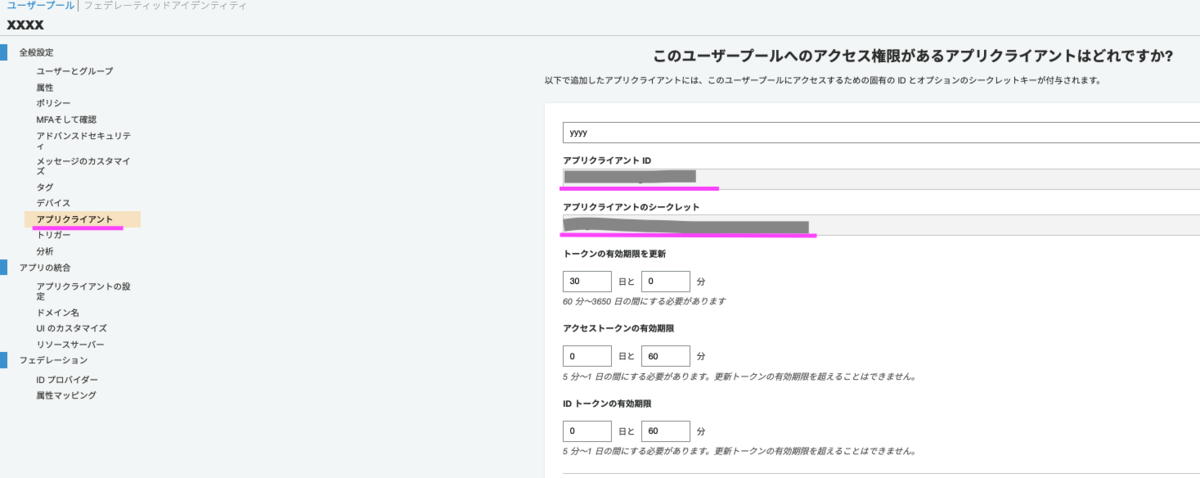The image size is (1200, 478).
Task: Click the pool name XXXX
Action: tap(25, 24)
